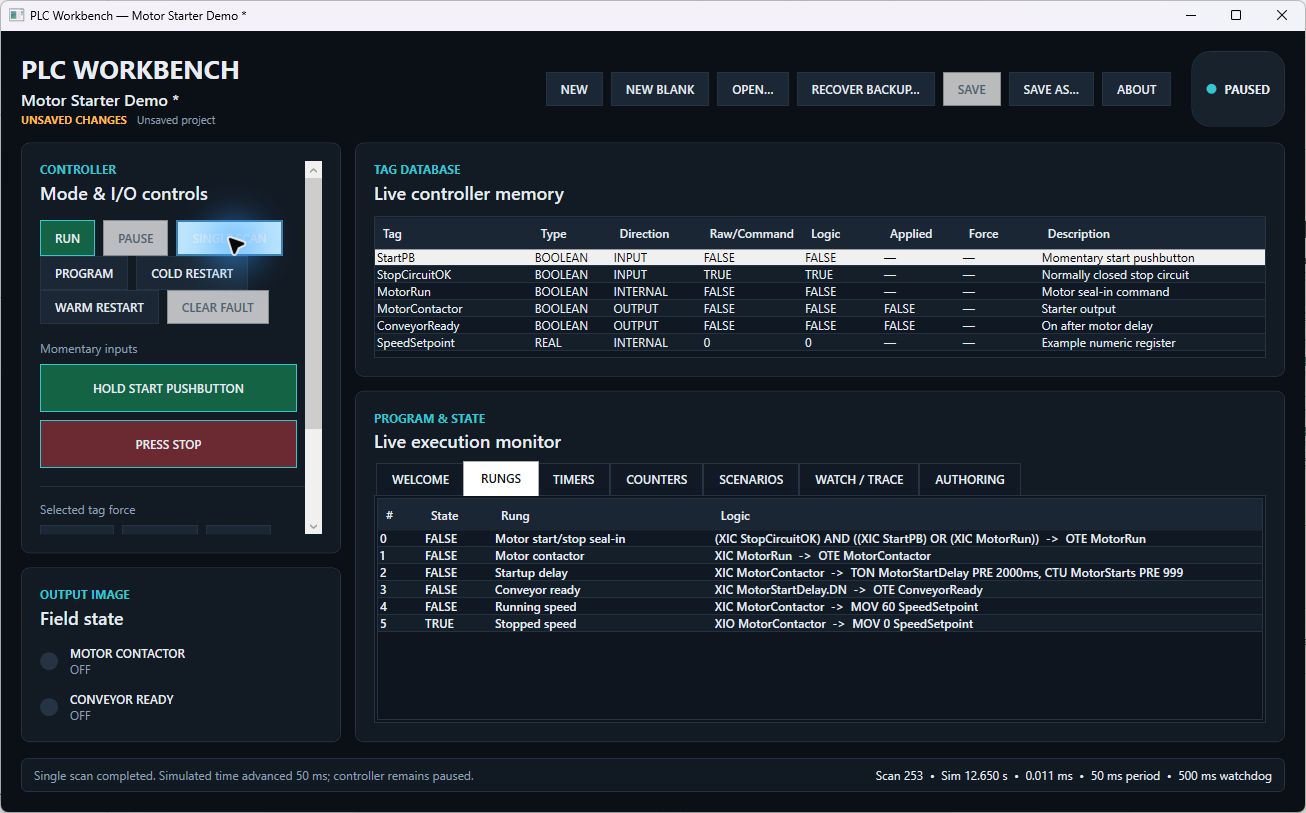
Task: Select the SpeedSetpoint tag row
Action: (x=820, y=343)
